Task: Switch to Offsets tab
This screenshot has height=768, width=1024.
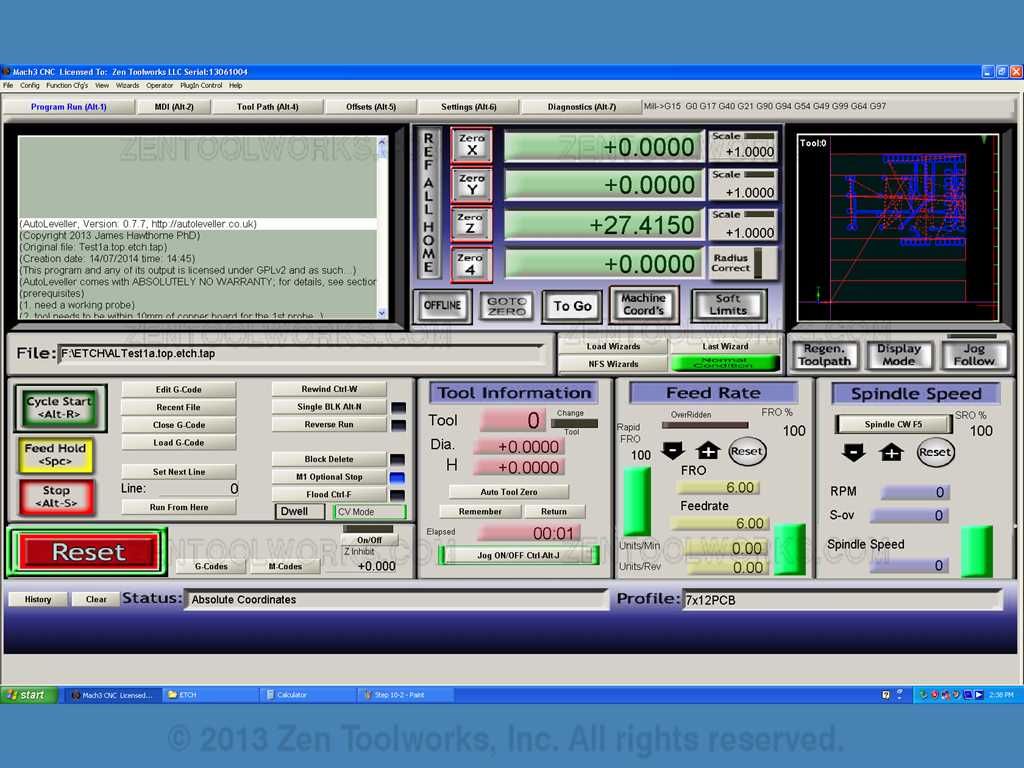Action: pyautogui.click(x=371, y=106)
